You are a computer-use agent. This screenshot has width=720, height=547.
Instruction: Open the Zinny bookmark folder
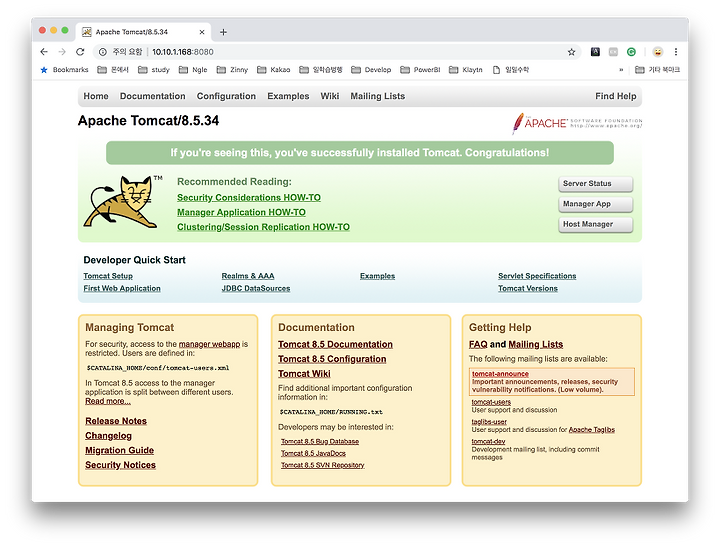(232, 70)
